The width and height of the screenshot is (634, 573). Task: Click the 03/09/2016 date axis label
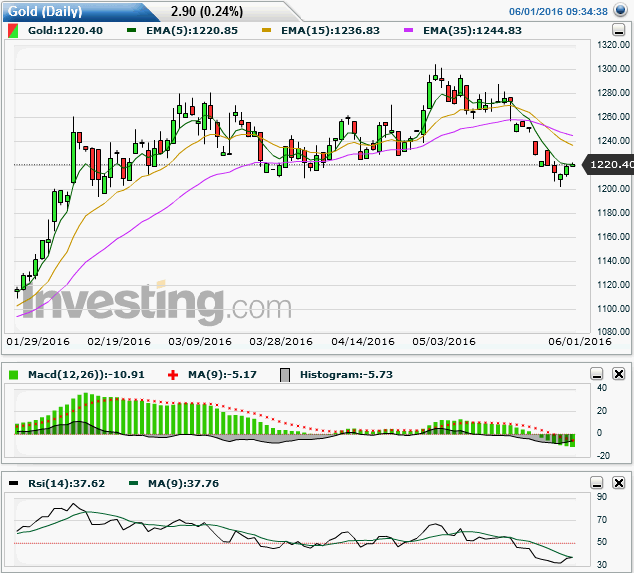pyautogui.click(x=200, y=342)
